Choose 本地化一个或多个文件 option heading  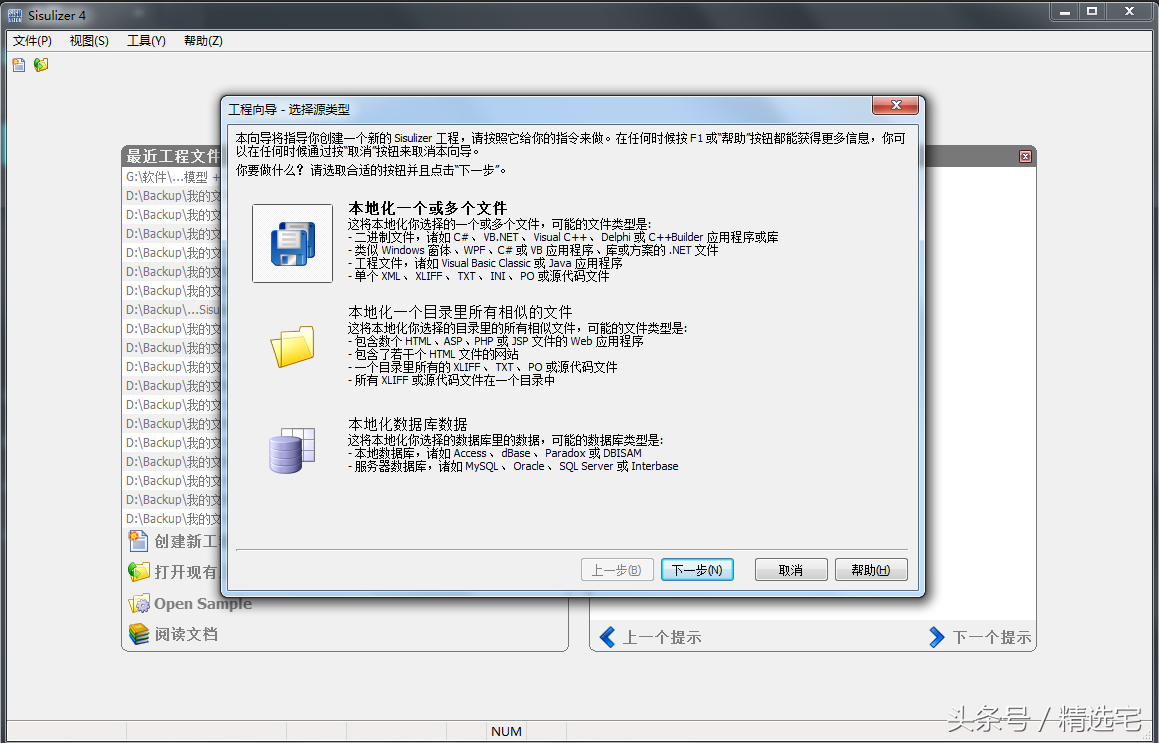pos(428,208)
